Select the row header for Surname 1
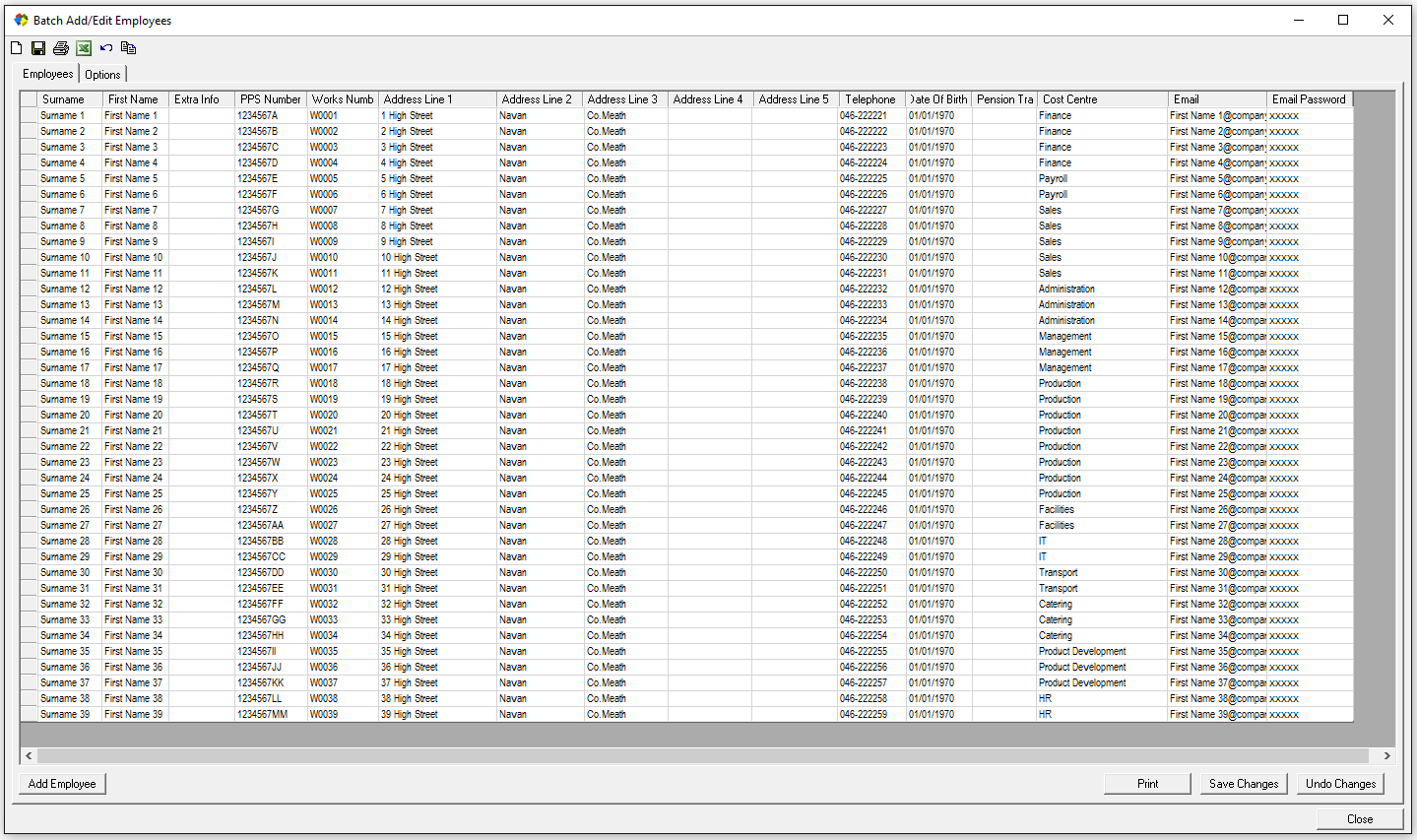This screenshot has width=1417, height=840. pyautogui.click(x=29, y=116)
